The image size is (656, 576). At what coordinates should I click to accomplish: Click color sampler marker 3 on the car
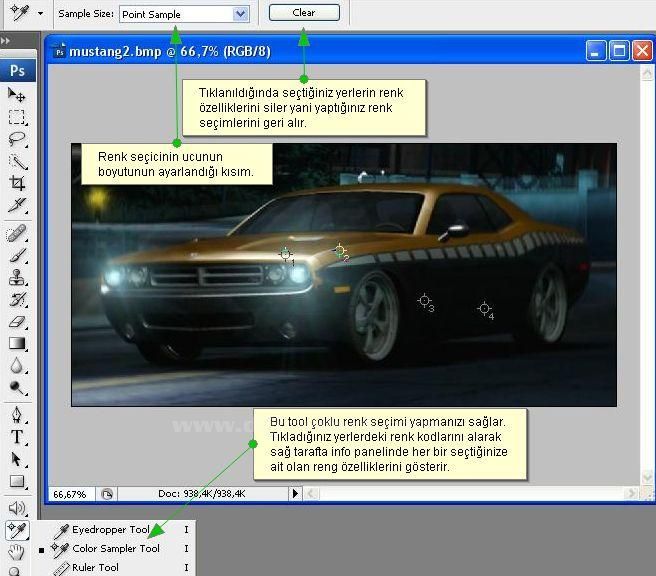click(x=424, y=300)
